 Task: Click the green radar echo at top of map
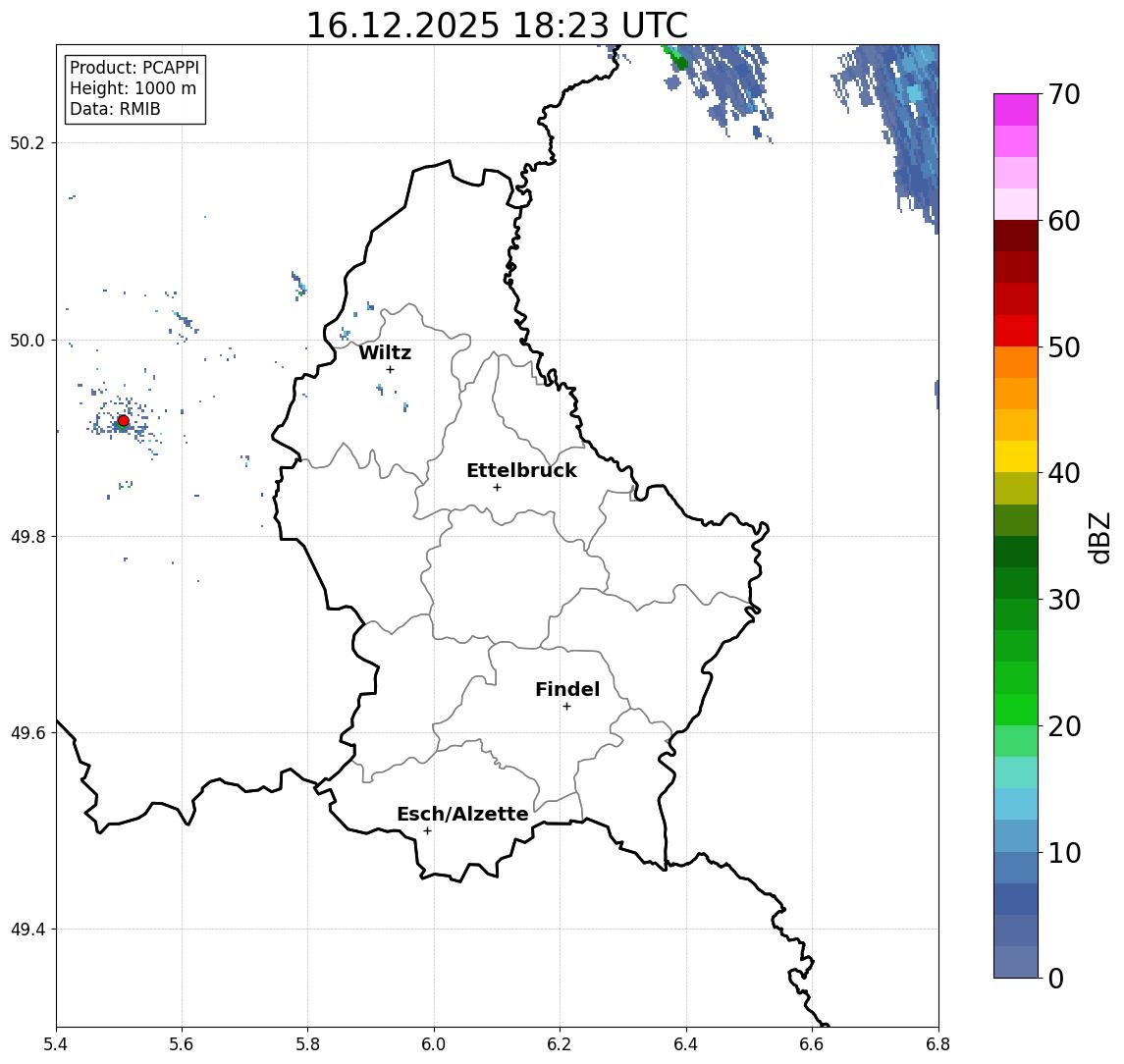click(x=676, y=58)
